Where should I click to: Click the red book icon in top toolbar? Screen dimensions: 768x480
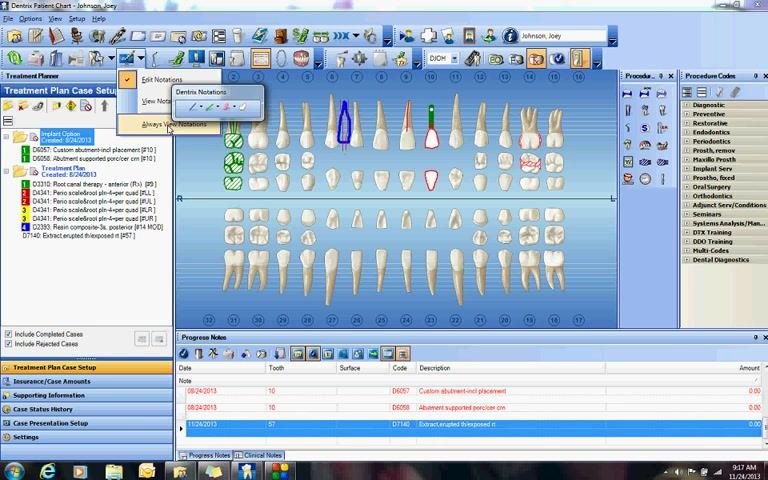point(56,36)
